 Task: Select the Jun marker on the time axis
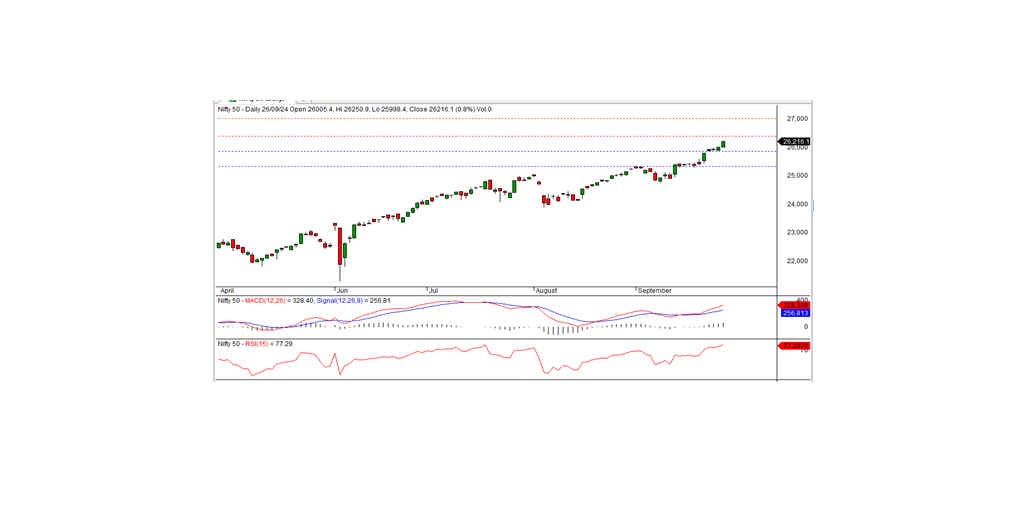(342, 289)
